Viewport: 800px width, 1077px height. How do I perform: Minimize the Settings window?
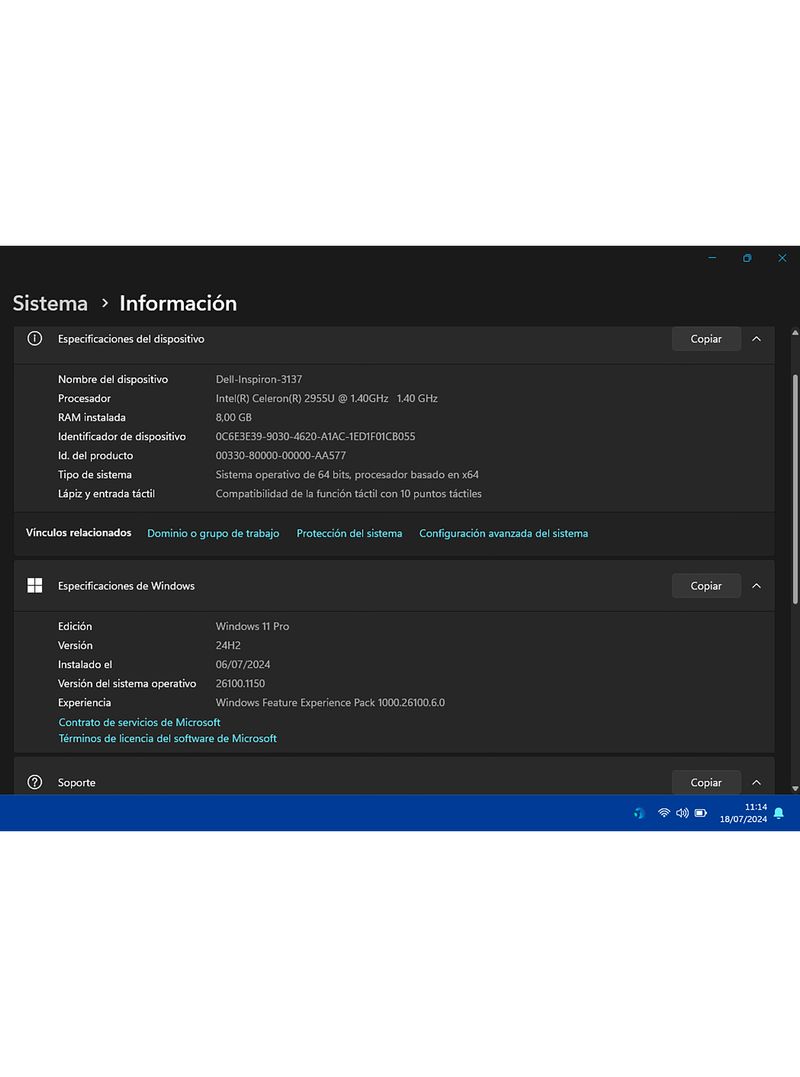pos(712,258)
